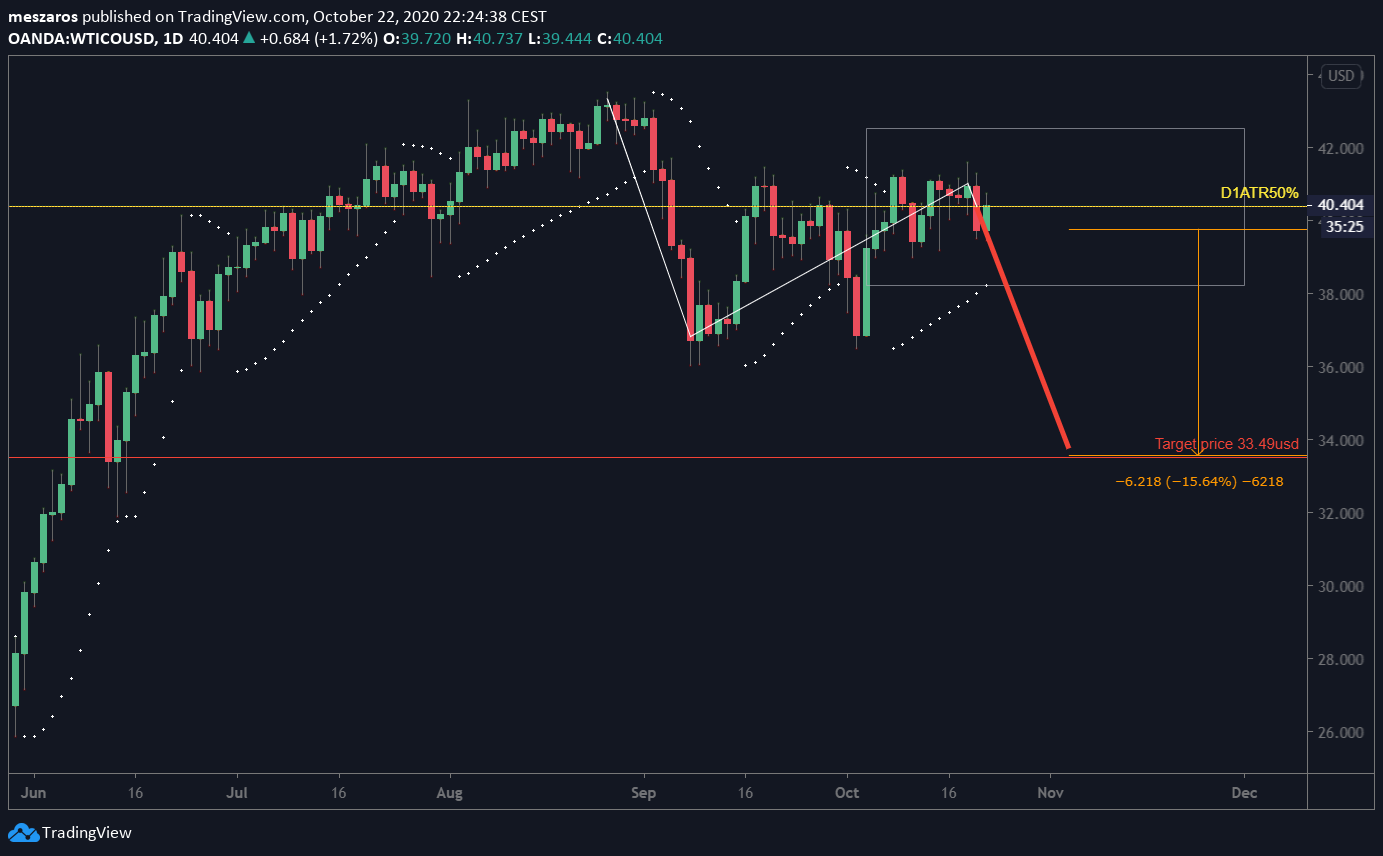Viewport: 1383px width, 856px height.
Task: Click the +0.684 (+1.72%) change value
Action: 318,38
